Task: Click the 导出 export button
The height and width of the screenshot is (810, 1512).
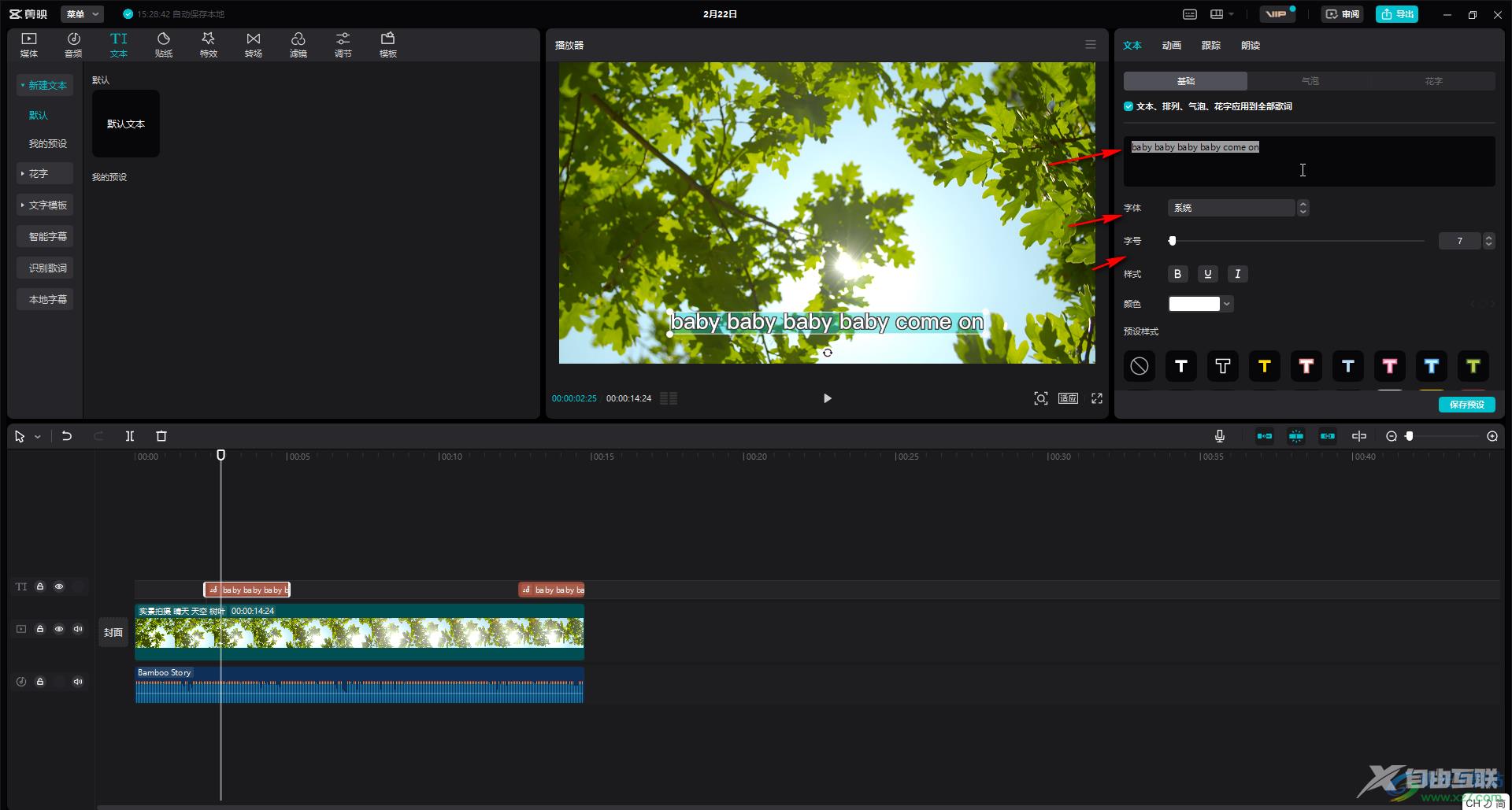Action: click(x=1396, y=14)
